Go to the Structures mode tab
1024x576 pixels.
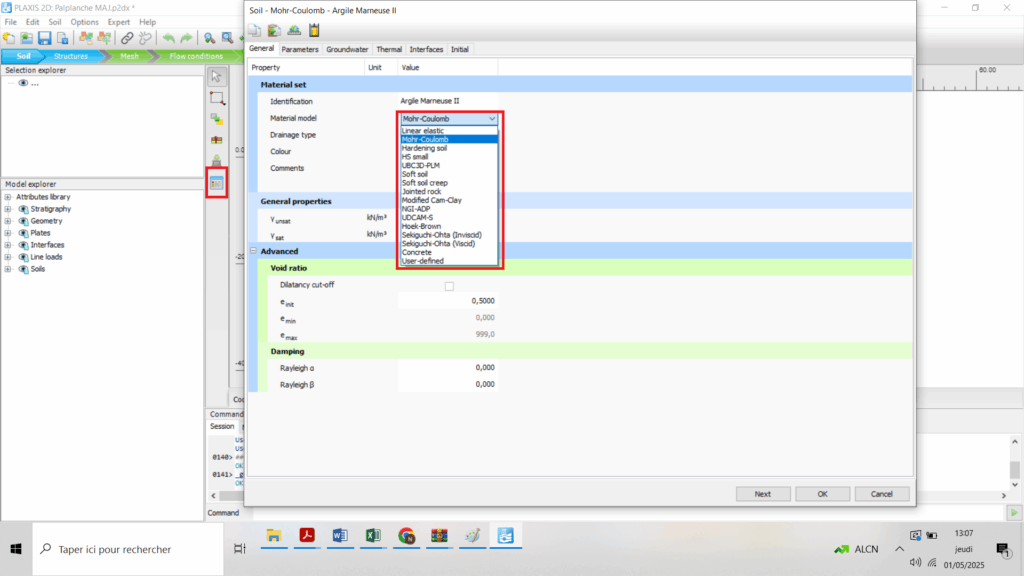click(71, 56)
